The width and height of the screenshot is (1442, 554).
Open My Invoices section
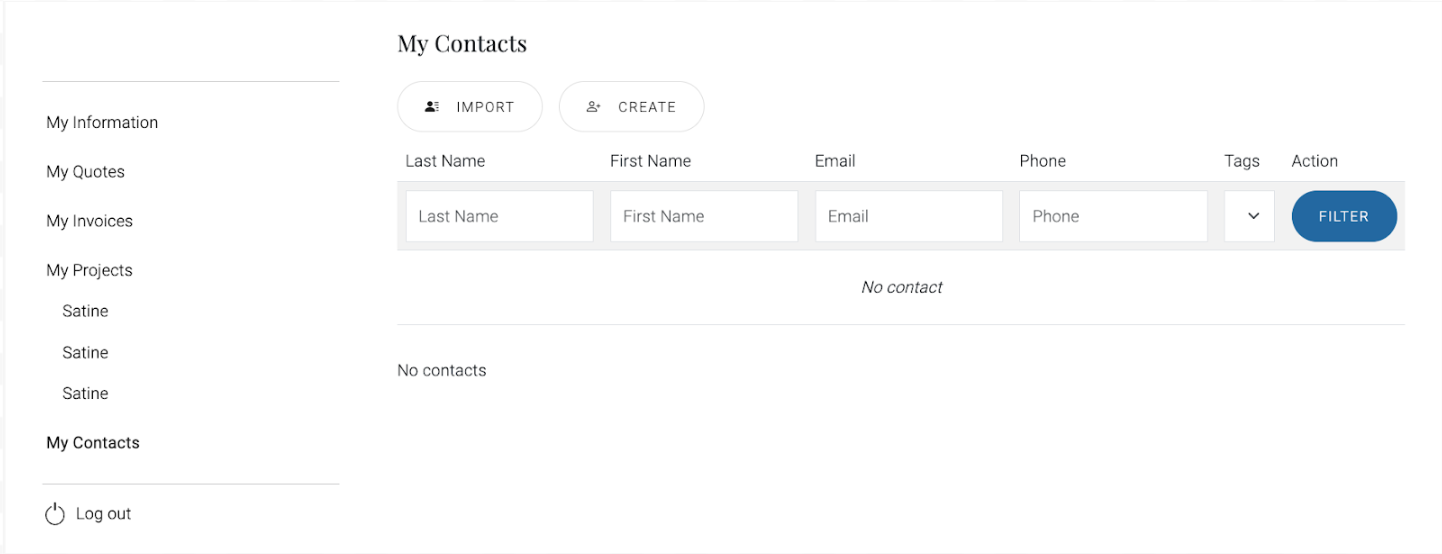(89, 221)
